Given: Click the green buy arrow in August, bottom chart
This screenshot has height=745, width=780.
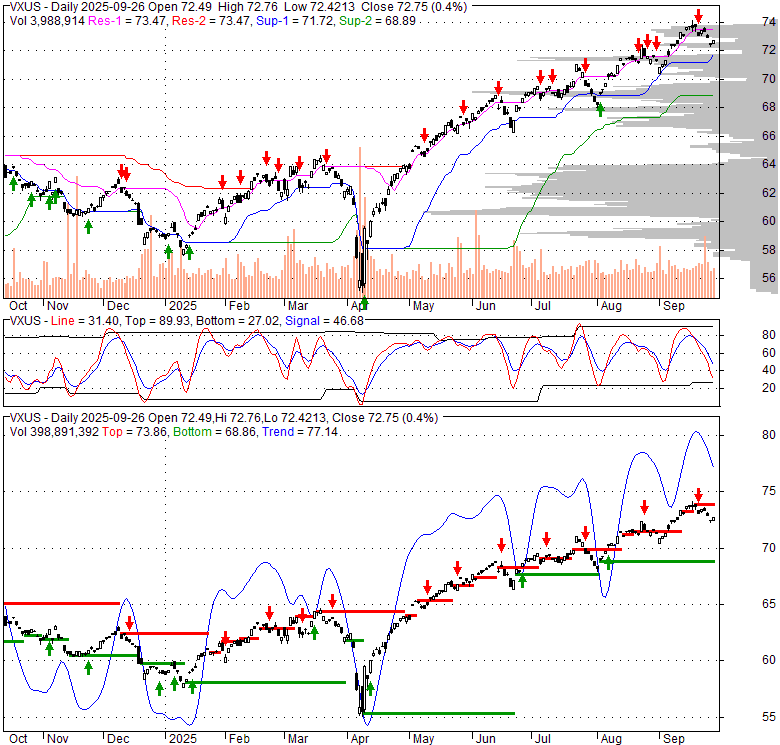Looking at the screenshot, I should pos(608,562).
